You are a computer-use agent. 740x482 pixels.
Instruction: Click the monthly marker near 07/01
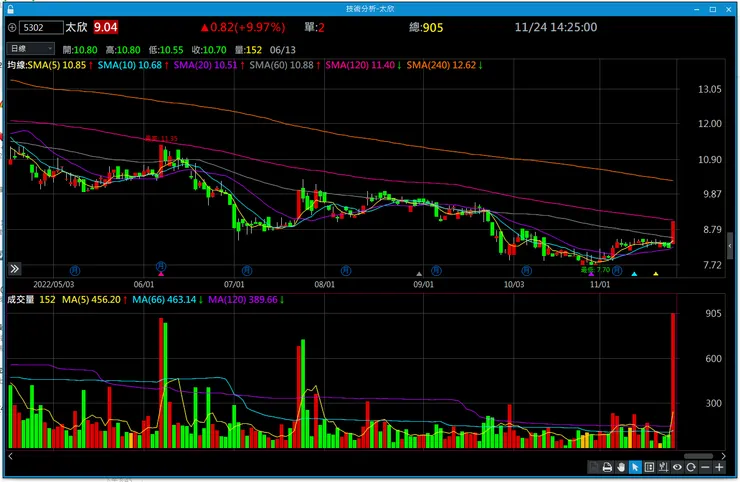[x=247, y=271]
